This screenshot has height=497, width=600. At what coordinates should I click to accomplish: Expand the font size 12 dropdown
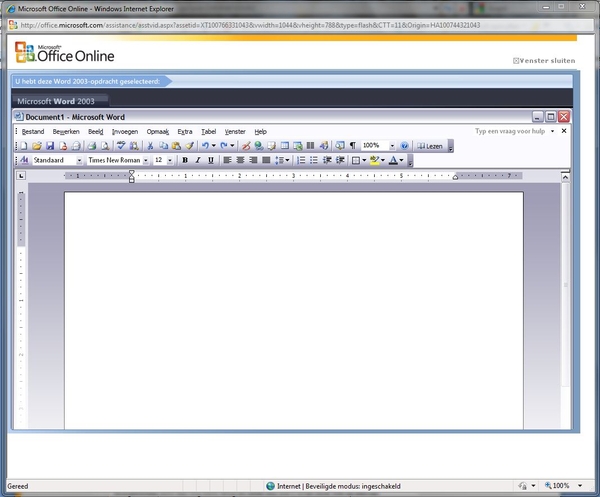pos(170,161)
